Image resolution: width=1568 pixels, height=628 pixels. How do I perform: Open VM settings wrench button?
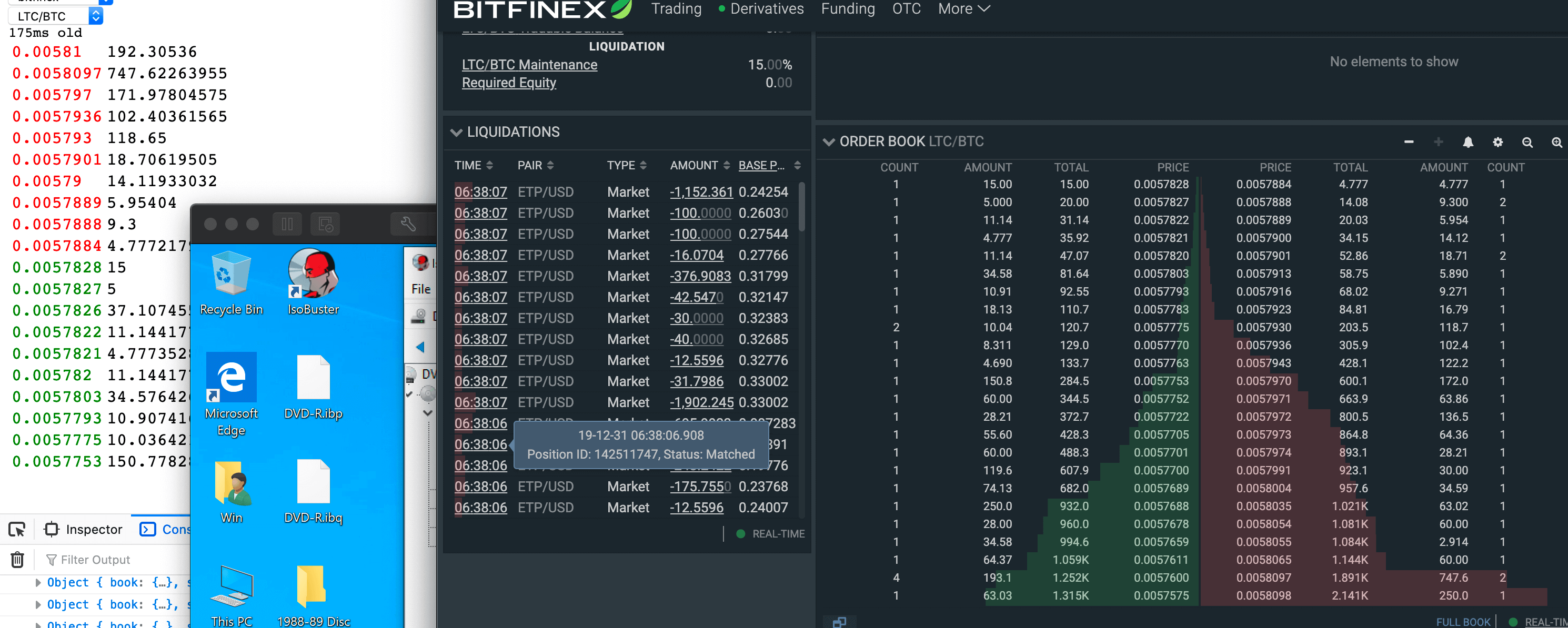tap(408, 224)
